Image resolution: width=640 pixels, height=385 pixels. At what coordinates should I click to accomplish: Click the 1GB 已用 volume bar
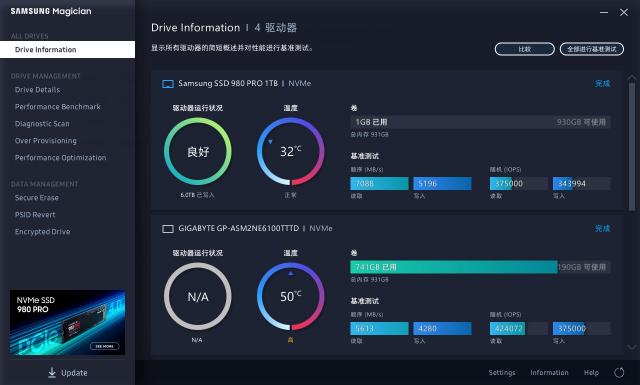[x=480, y=122]
